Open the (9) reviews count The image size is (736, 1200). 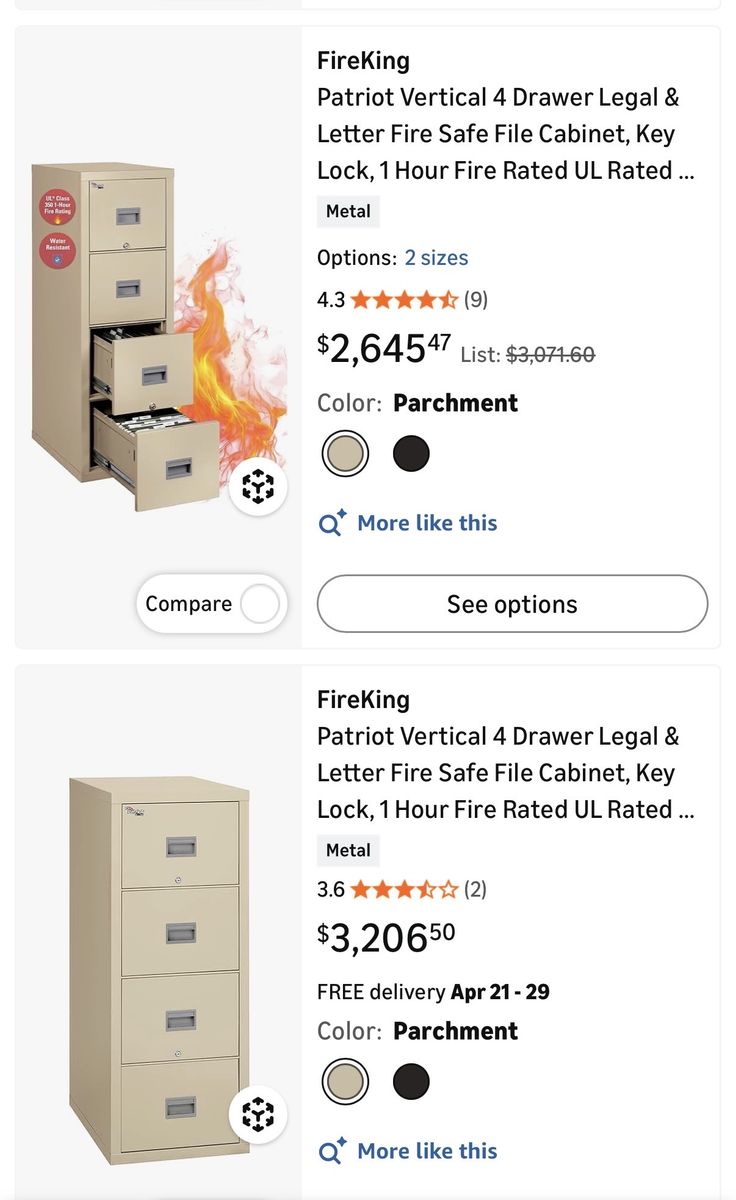tap(475, 299)
